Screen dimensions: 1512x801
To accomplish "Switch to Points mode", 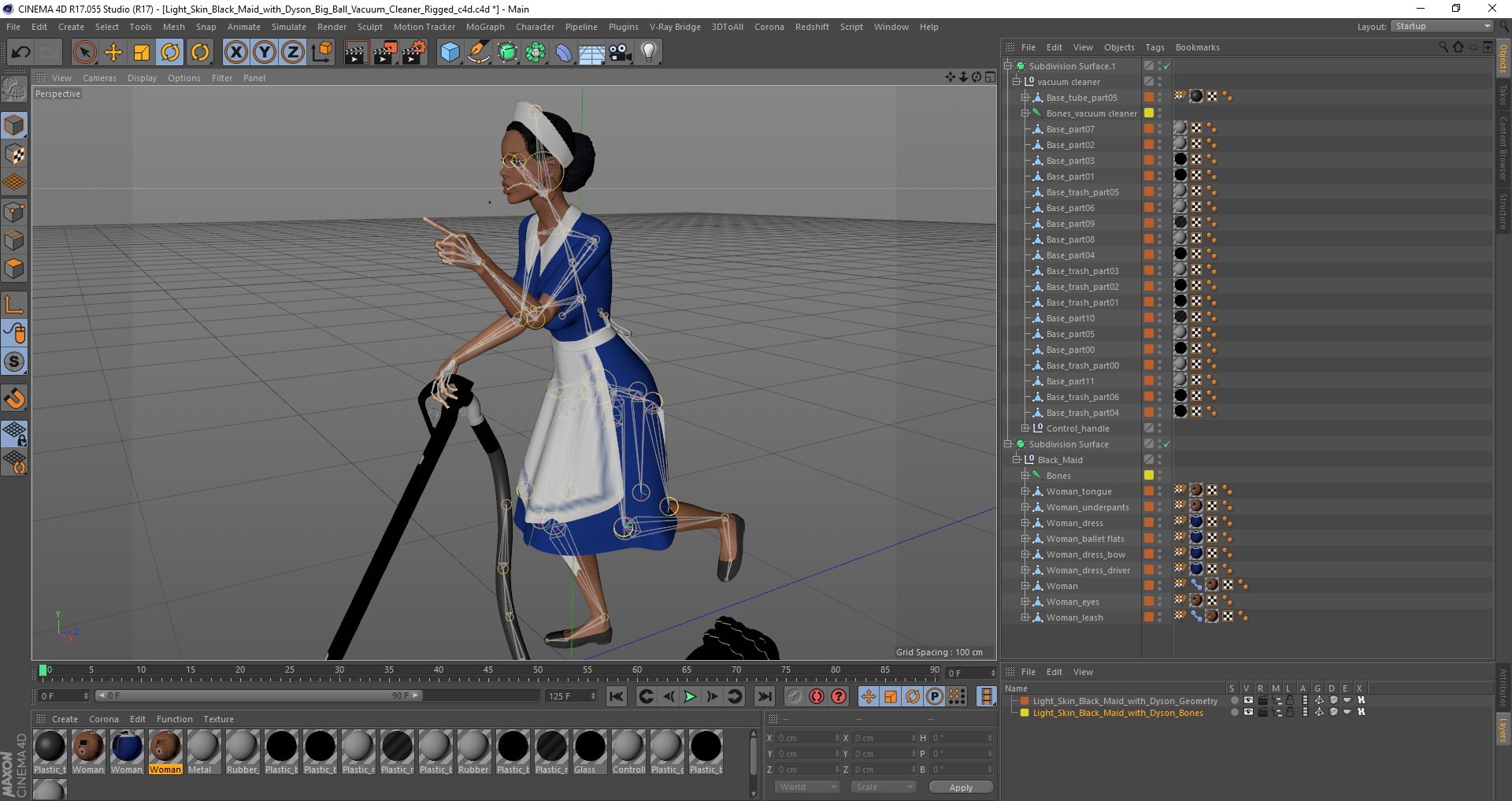I will click(x=14, y=211).
